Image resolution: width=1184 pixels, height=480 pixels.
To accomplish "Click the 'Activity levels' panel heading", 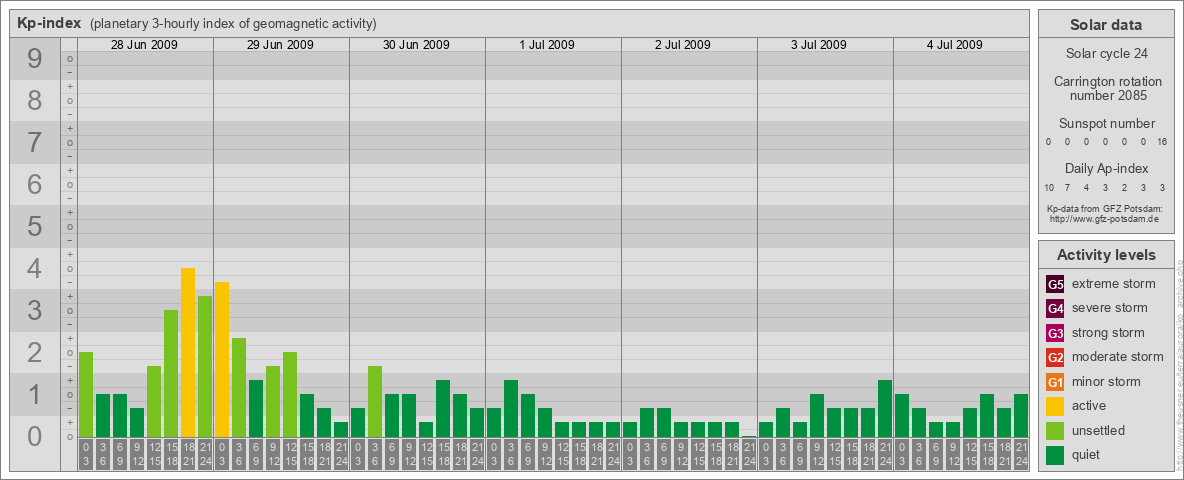I will click(x=1106, y=255).
